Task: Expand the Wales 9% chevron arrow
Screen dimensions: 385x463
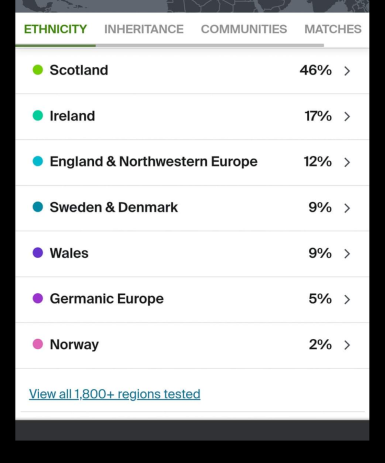Action: tap(347, 254)
